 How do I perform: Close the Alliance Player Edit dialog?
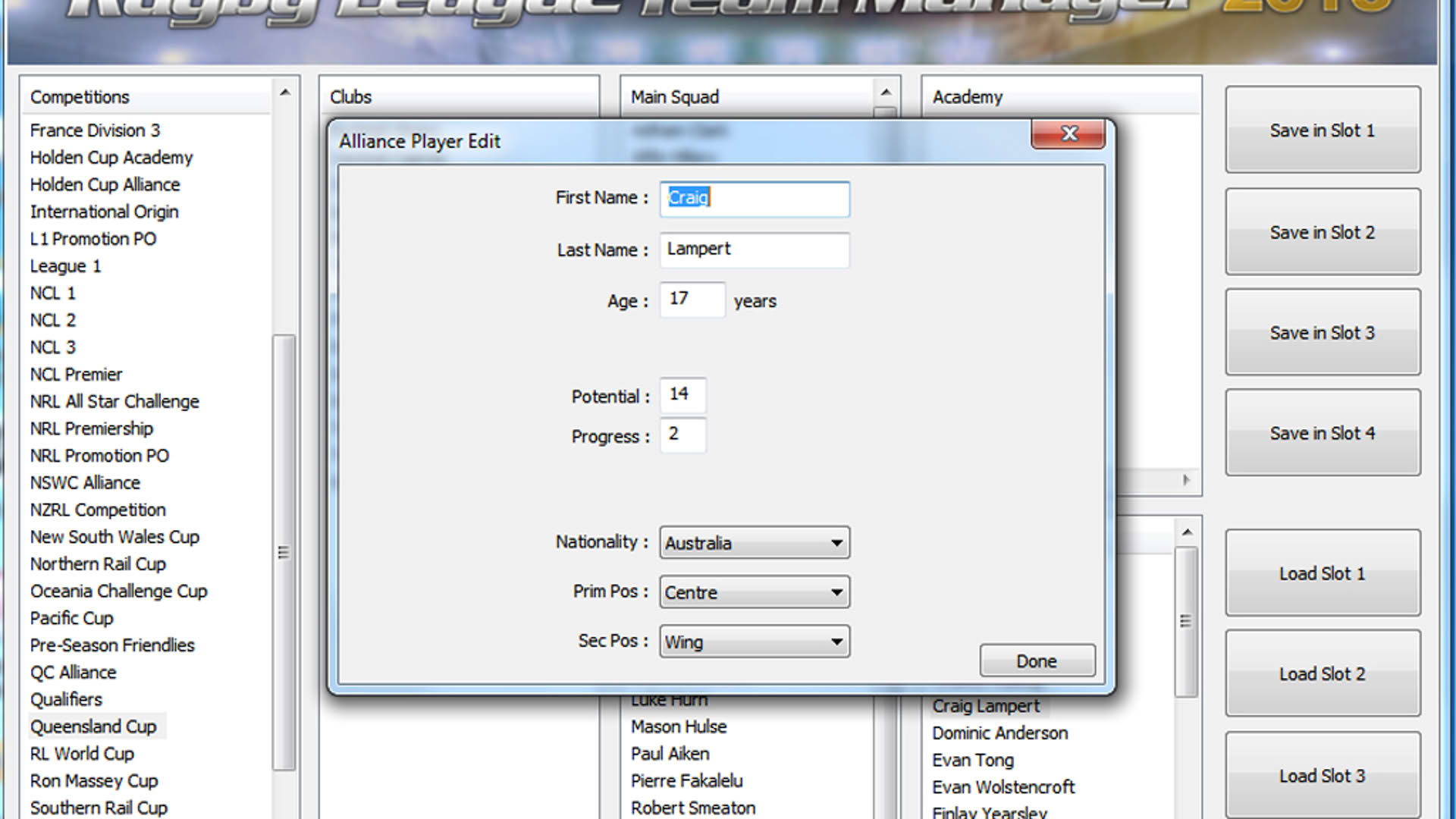(1068, 133)
